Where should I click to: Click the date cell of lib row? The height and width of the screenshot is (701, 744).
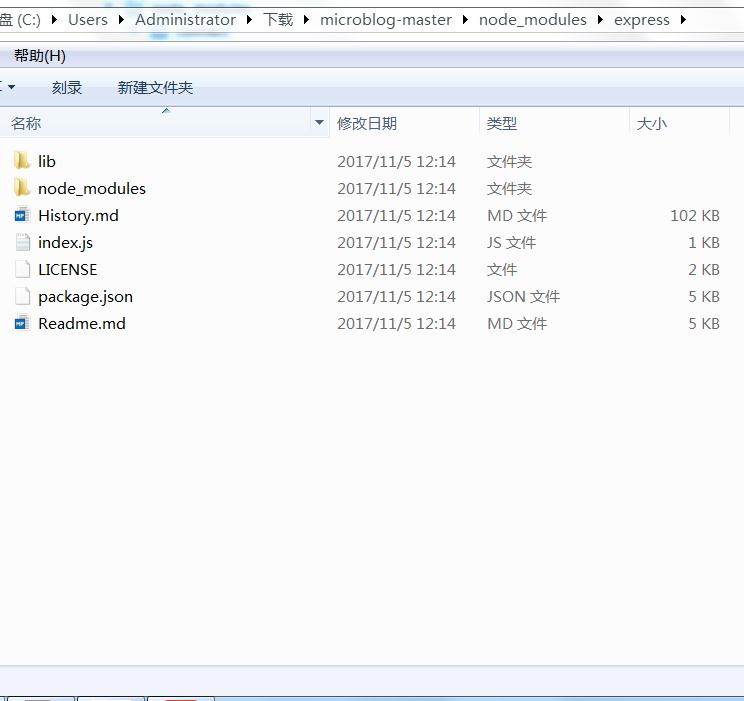pyautogui.click(x=396, y=161)
